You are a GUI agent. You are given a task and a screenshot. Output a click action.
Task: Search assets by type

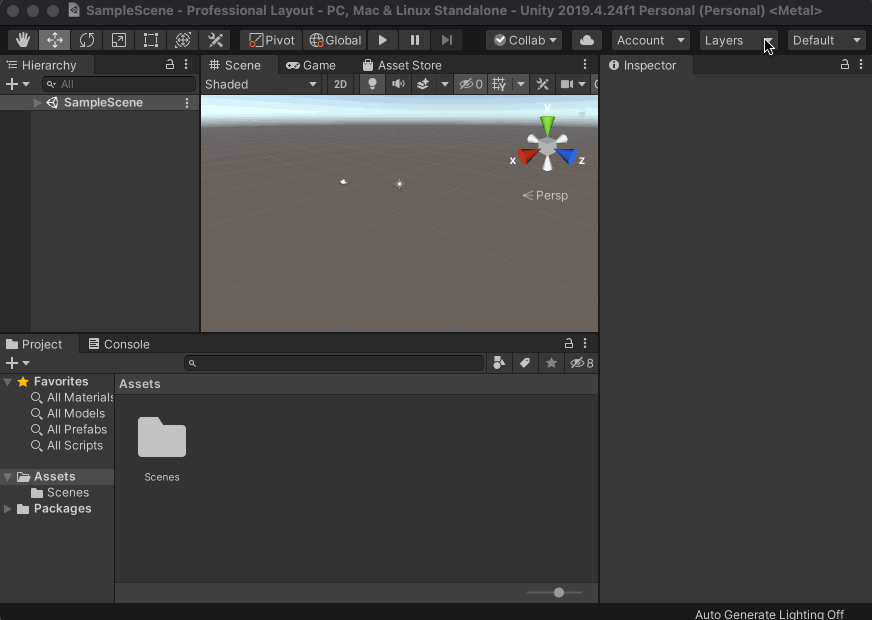[x=499, y=363]
